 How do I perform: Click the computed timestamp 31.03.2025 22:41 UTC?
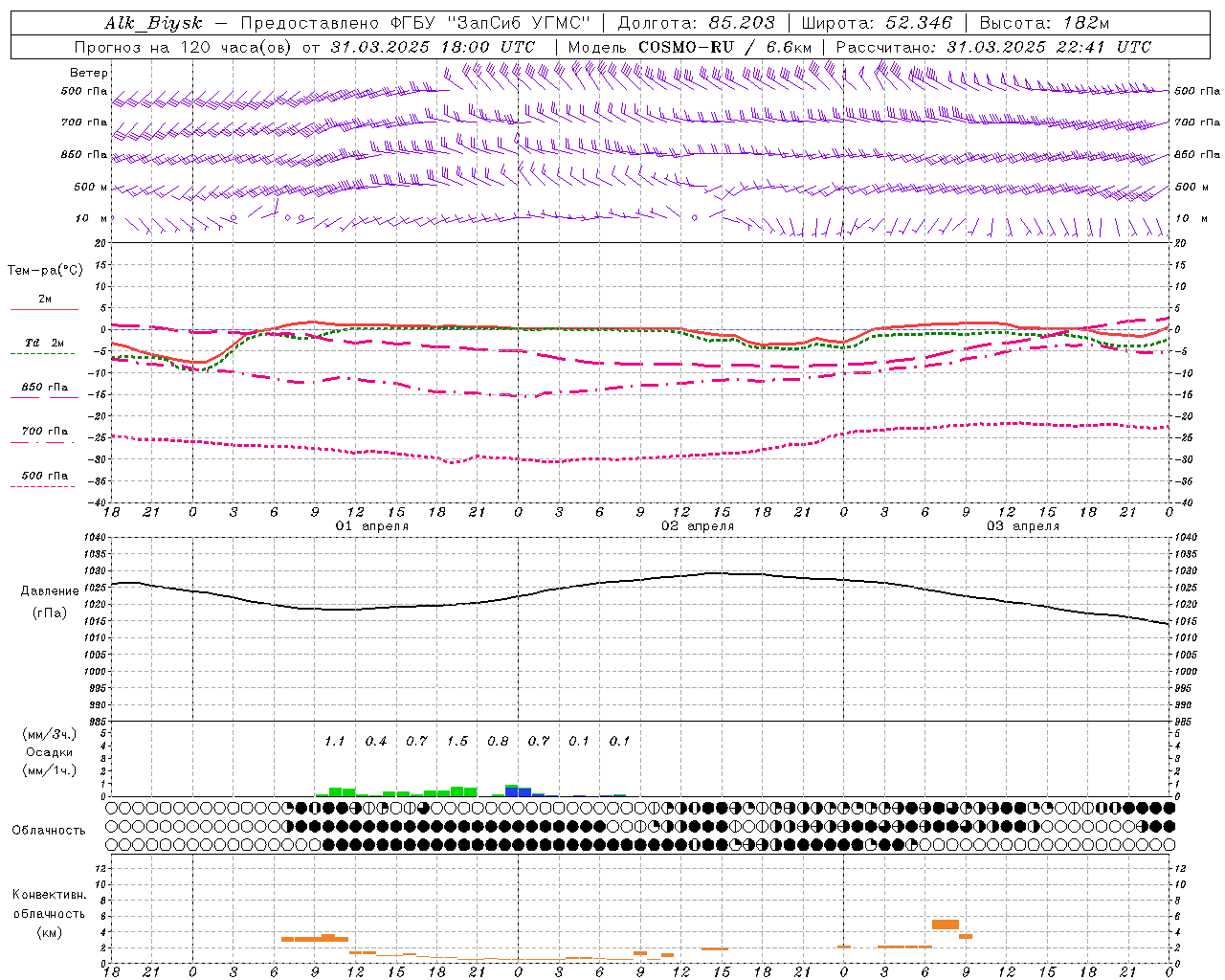1049,47
